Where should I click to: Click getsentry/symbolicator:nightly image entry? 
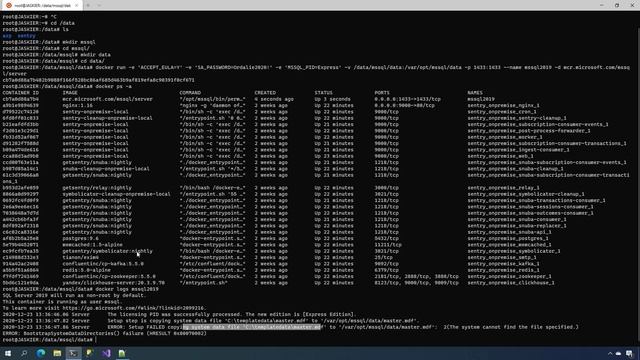(x=107, y=251)
